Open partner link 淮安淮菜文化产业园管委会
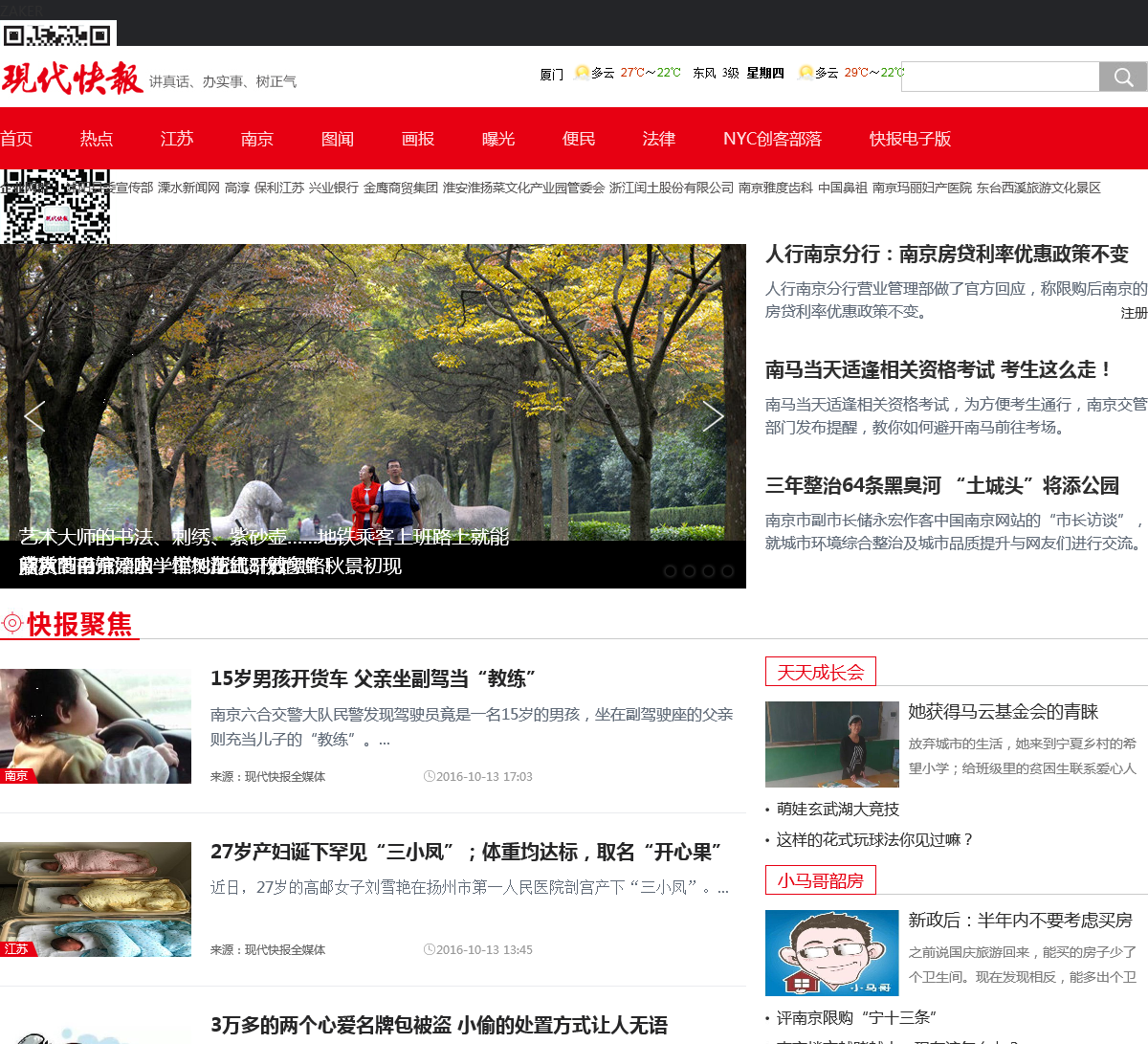Image resolution: width=1148 pixels, height=1044 pixels. pos(523,188)
